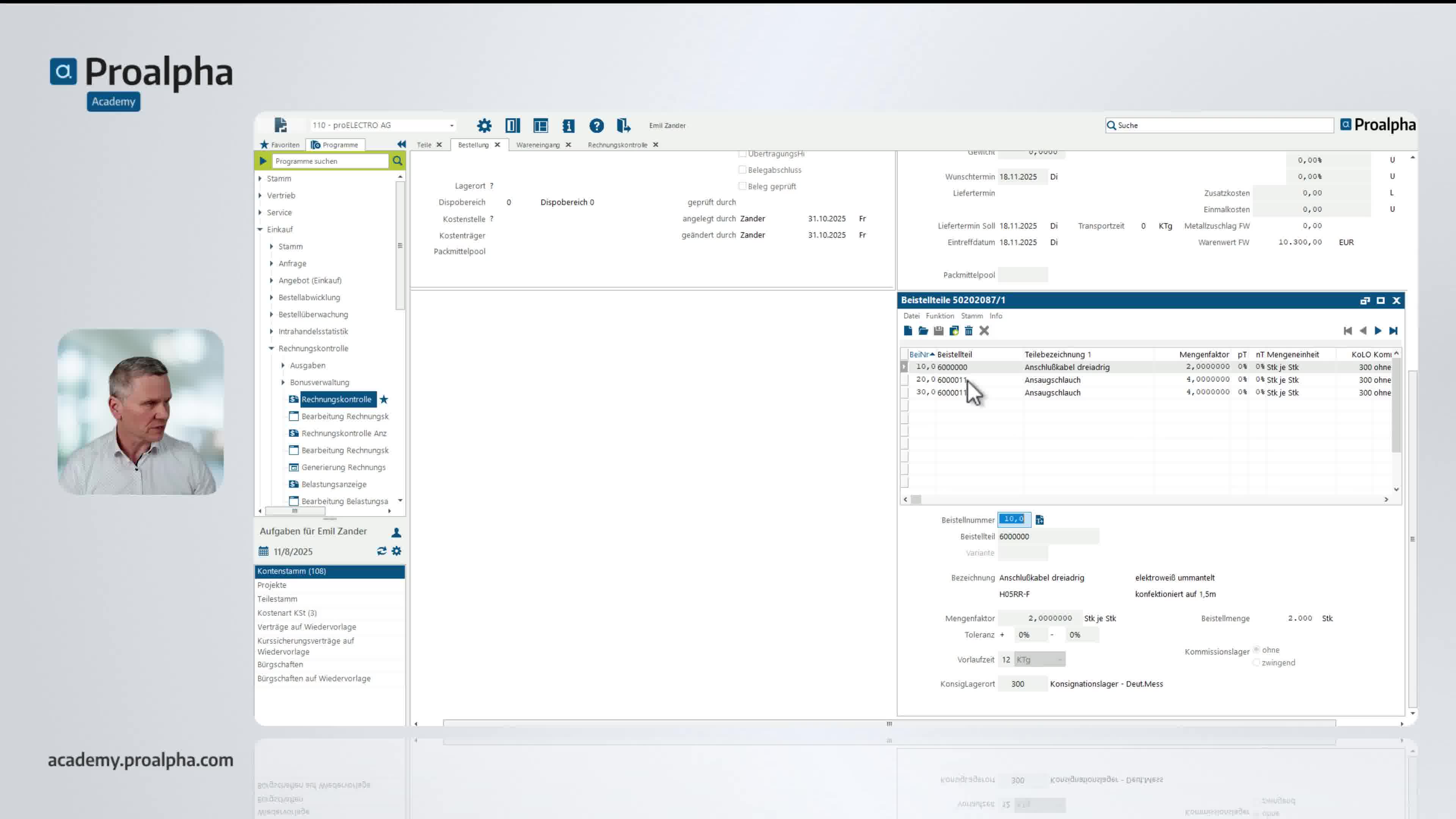Collapse the Rechnungskontrolle tree node
Image resolution: width=1456 pixels, height=819 pixels.
271,348
